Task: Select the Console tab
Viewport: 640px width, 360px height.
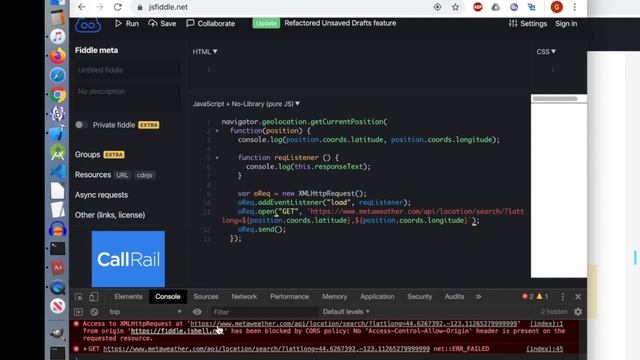Action: (168, 297)
